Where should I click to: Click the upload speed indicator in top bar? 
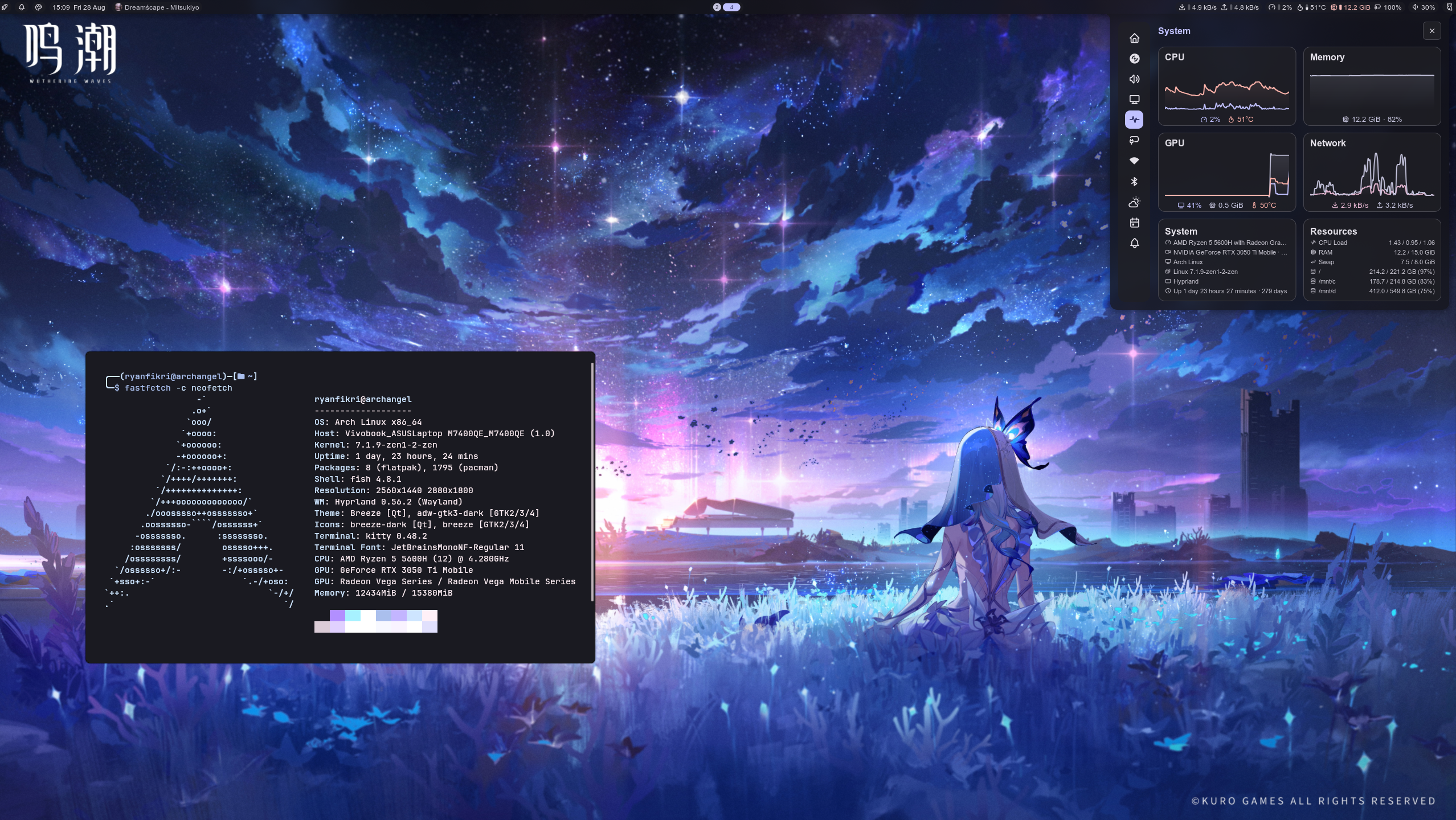[1239, 7]
